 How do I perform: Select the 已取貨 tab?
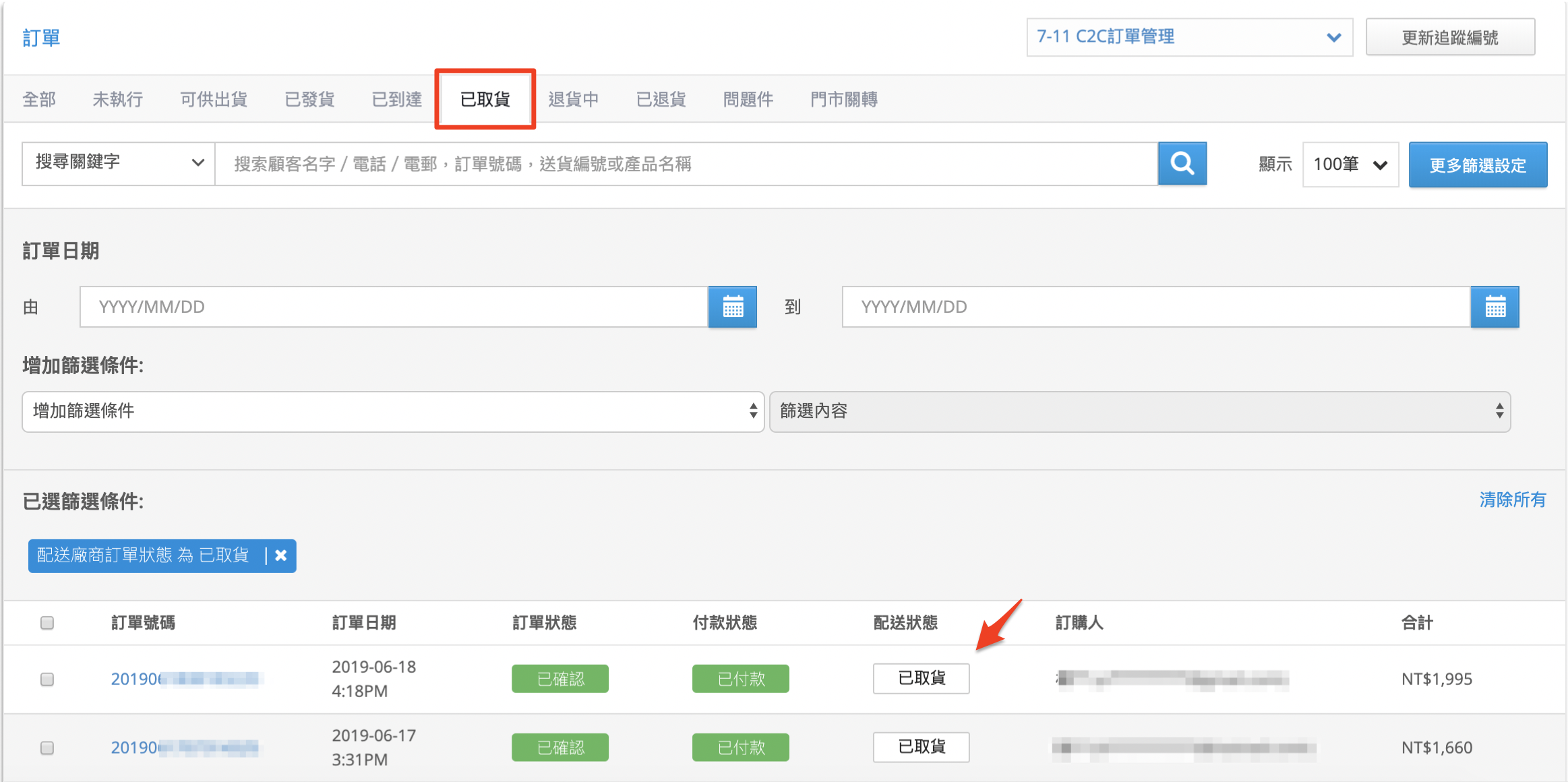[x=485, y=99]
